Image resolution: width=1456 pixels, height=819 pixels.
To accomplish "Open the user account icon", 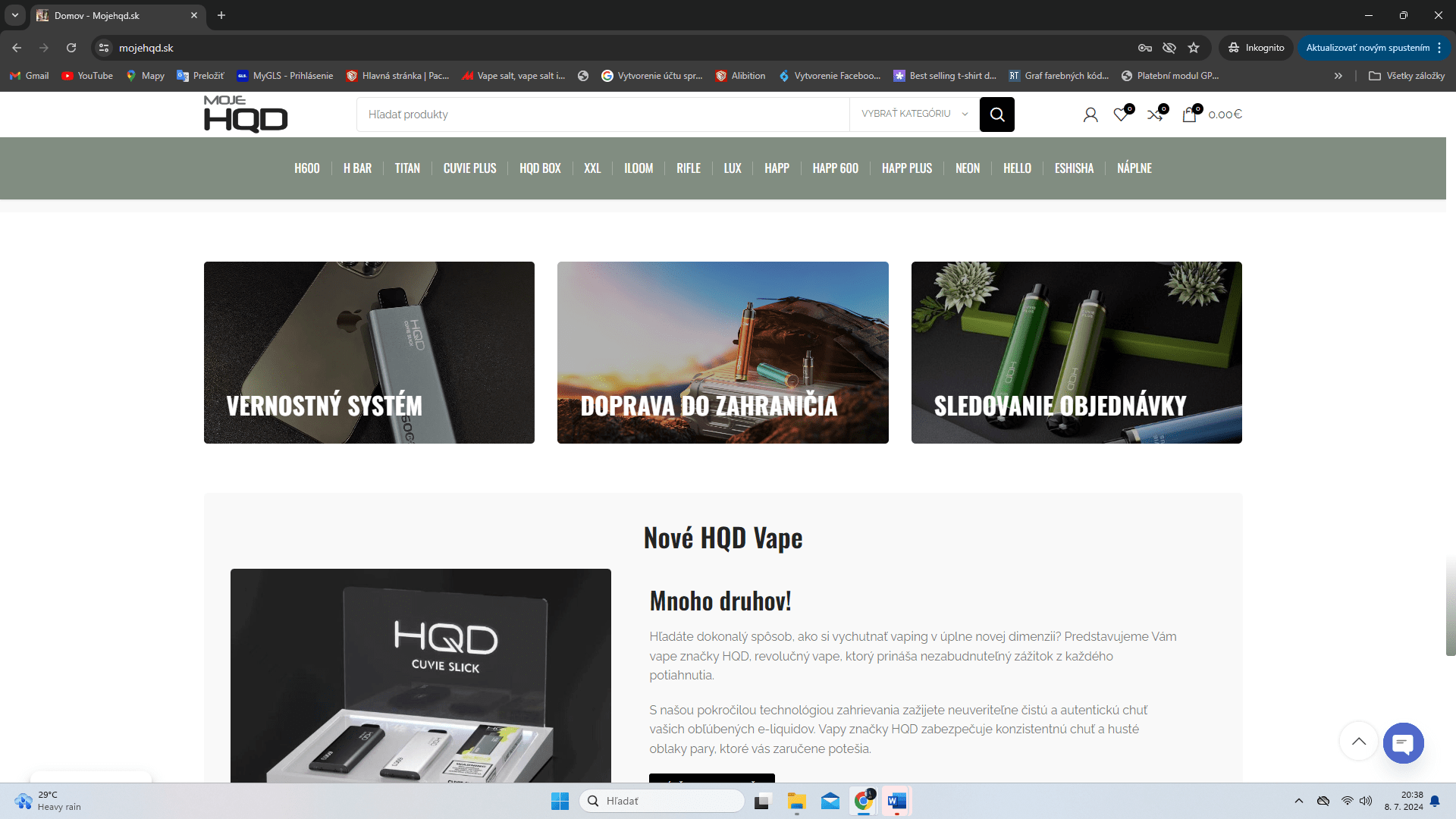I will (1090, 115).
